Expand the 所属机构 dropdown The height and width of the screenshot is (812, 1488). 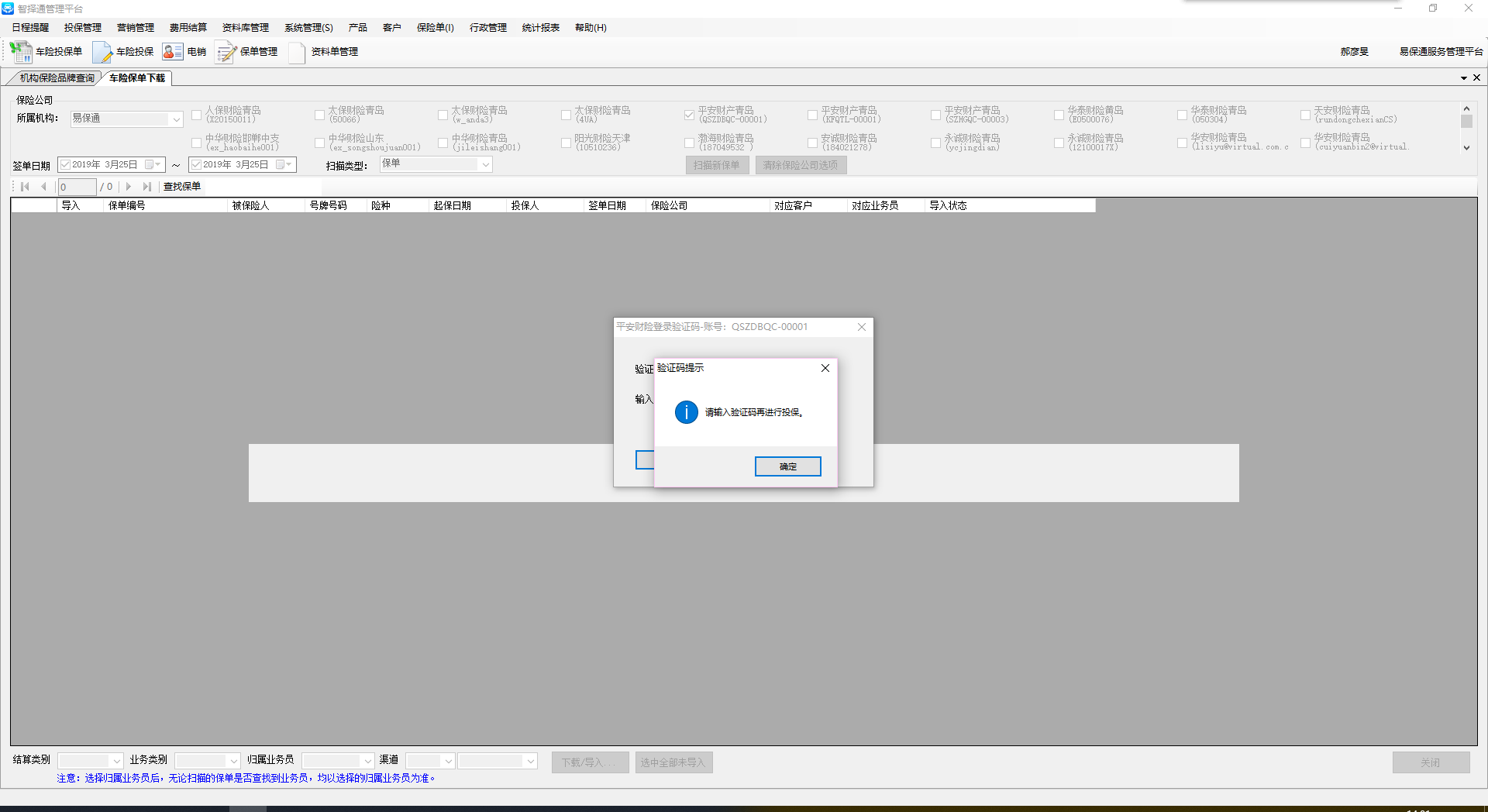click(x=176, y=119)
